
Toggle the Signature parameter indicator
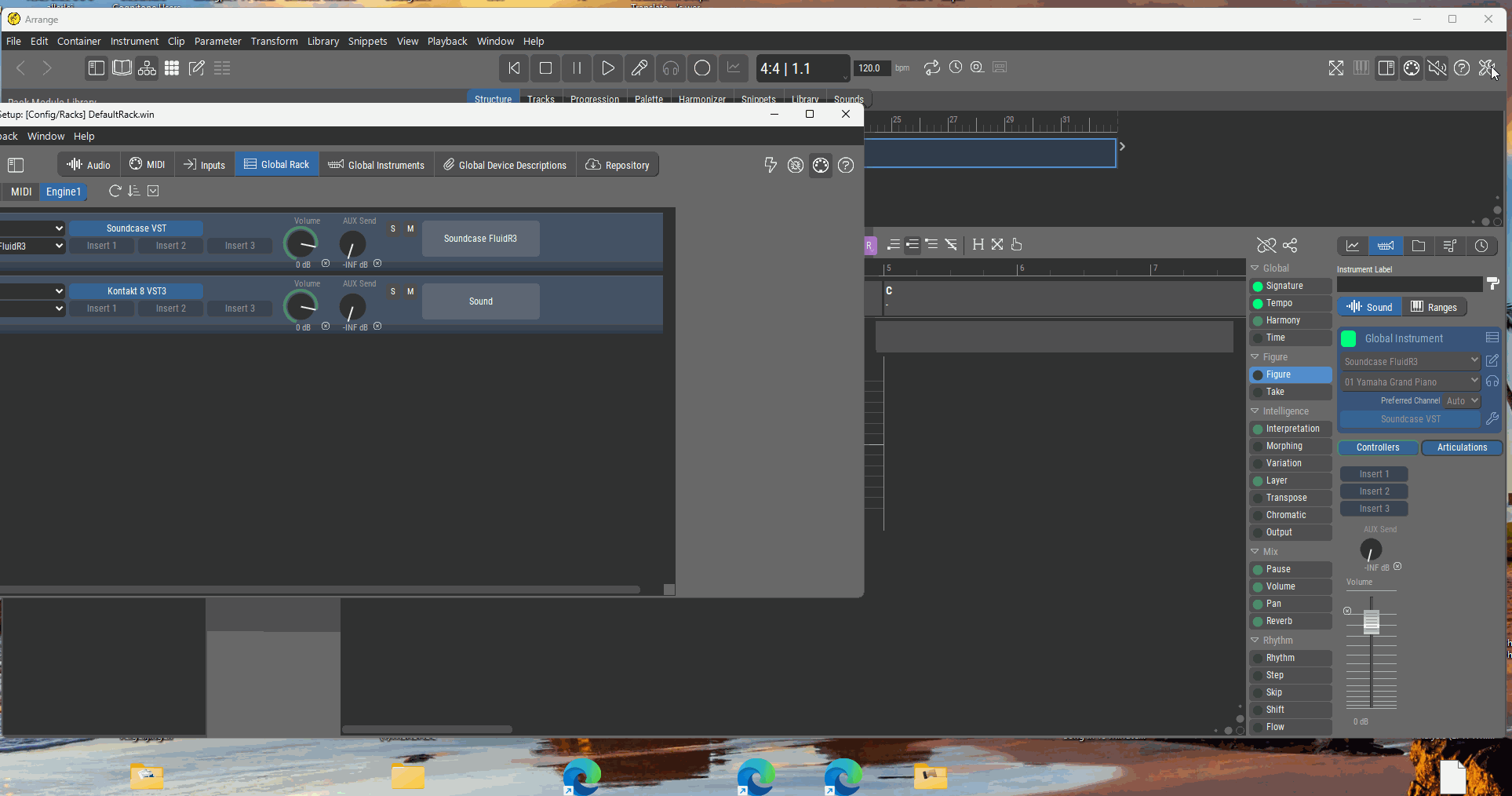(1258, 287)
